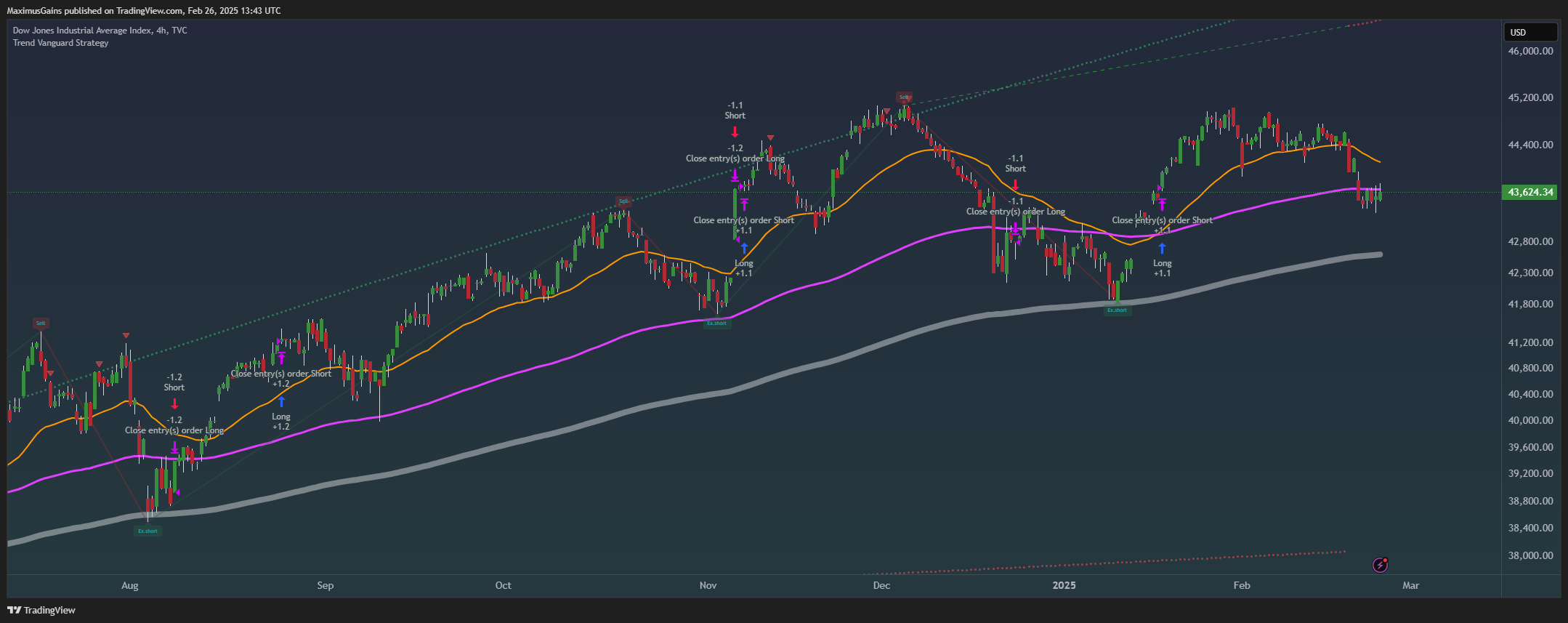The height and width of the screenshot is (623, 1568).
Task: Select the Sell label at the late October high
Action: tap(623, 201)
